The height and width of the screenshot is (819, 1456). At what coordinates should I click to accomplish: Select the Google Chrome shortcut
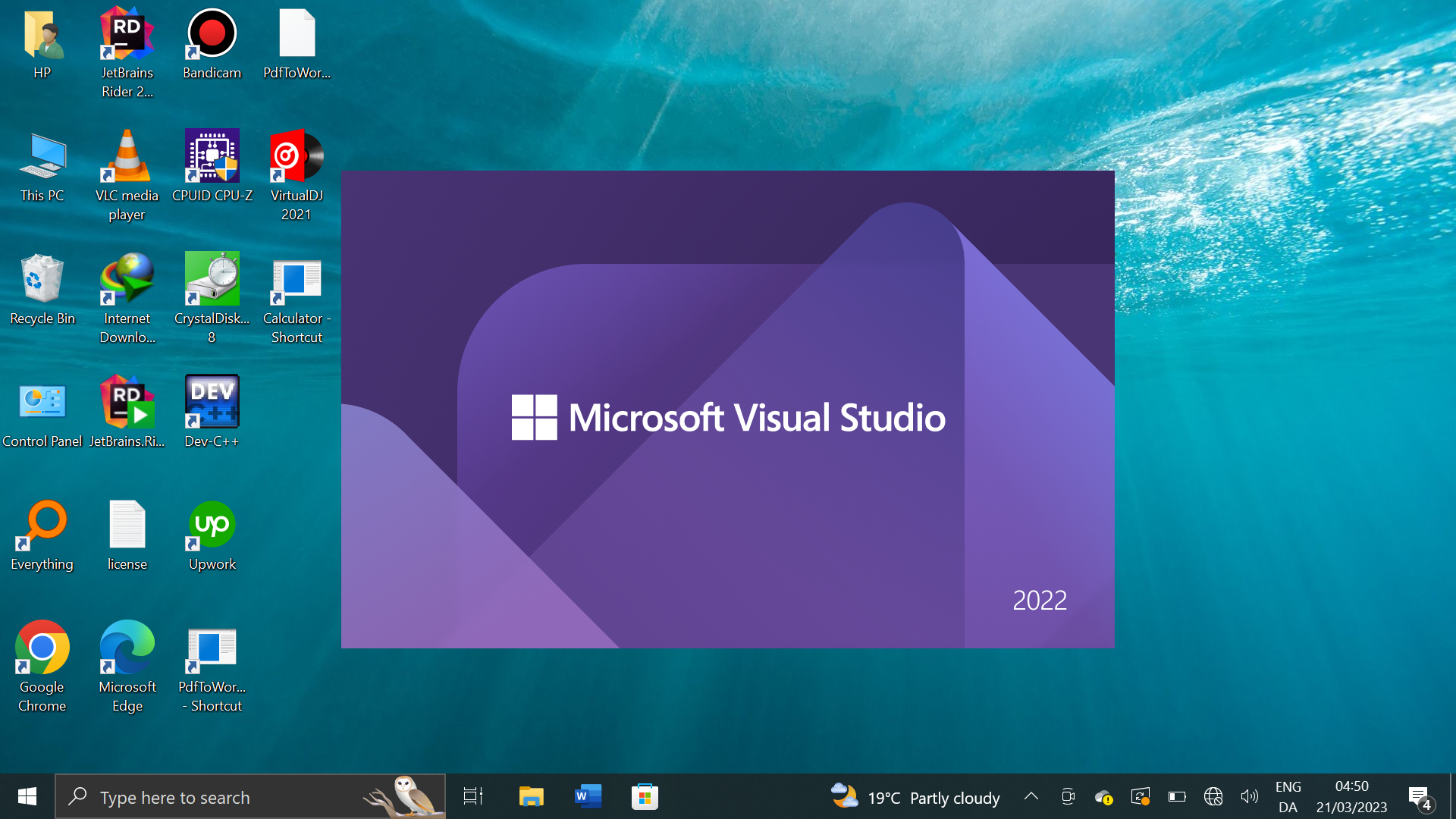click(x=42, y=648)
